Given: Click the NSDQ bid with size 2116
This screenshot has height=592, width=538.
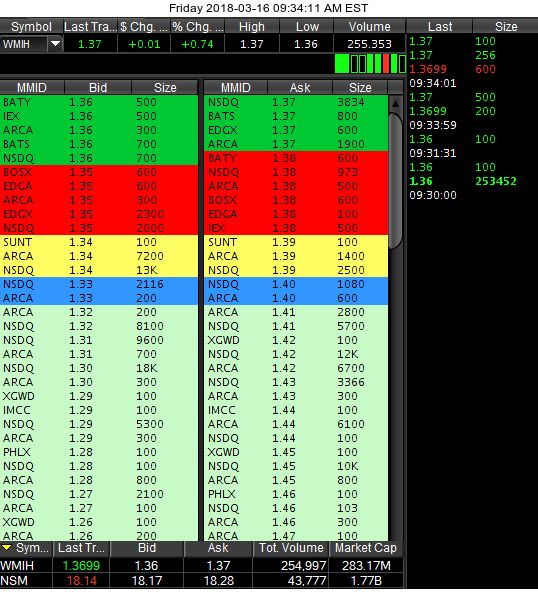Looking at the screenshot, I should click(x=99, y=284).
